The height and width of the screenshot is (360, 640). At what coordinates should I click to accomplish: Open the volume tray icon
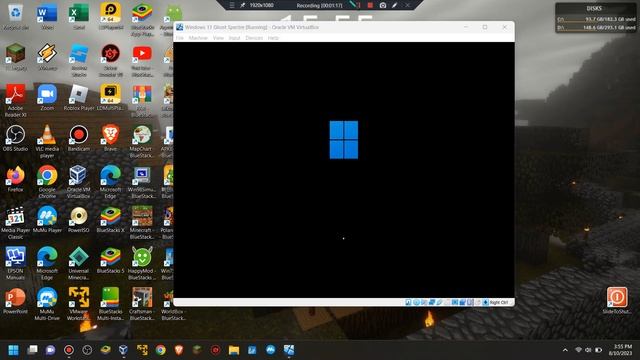click(588, 350)
